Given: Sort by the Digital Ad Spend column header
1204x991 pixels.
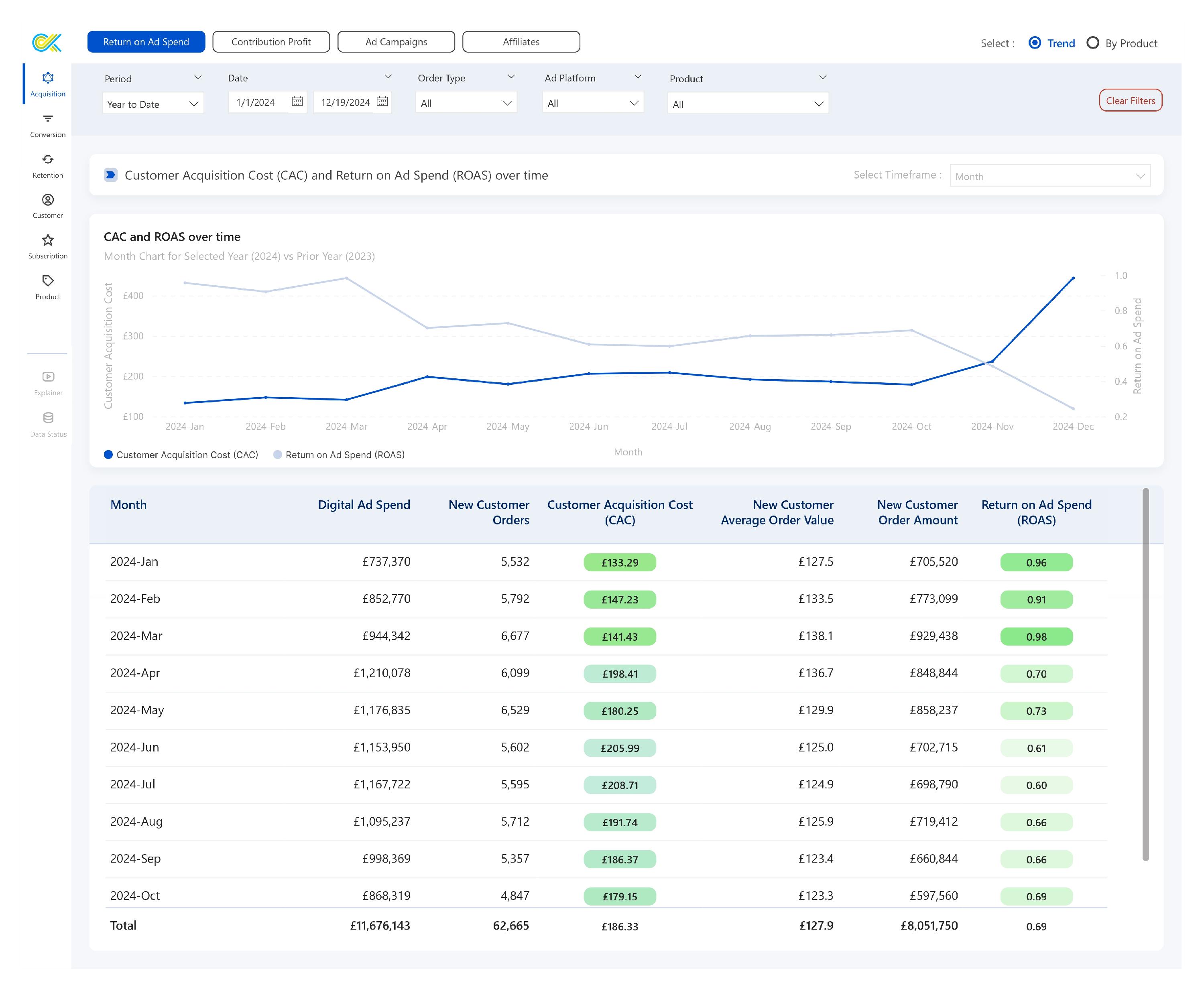Looking at the screenshot, I should pyautogui.click(x=364, y=505).
